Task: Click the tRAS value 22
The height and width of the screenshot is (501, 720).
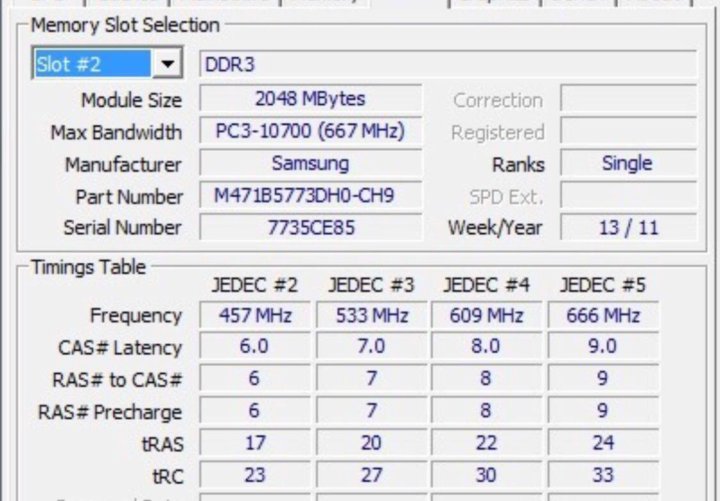Action: [x=487, y=443]
